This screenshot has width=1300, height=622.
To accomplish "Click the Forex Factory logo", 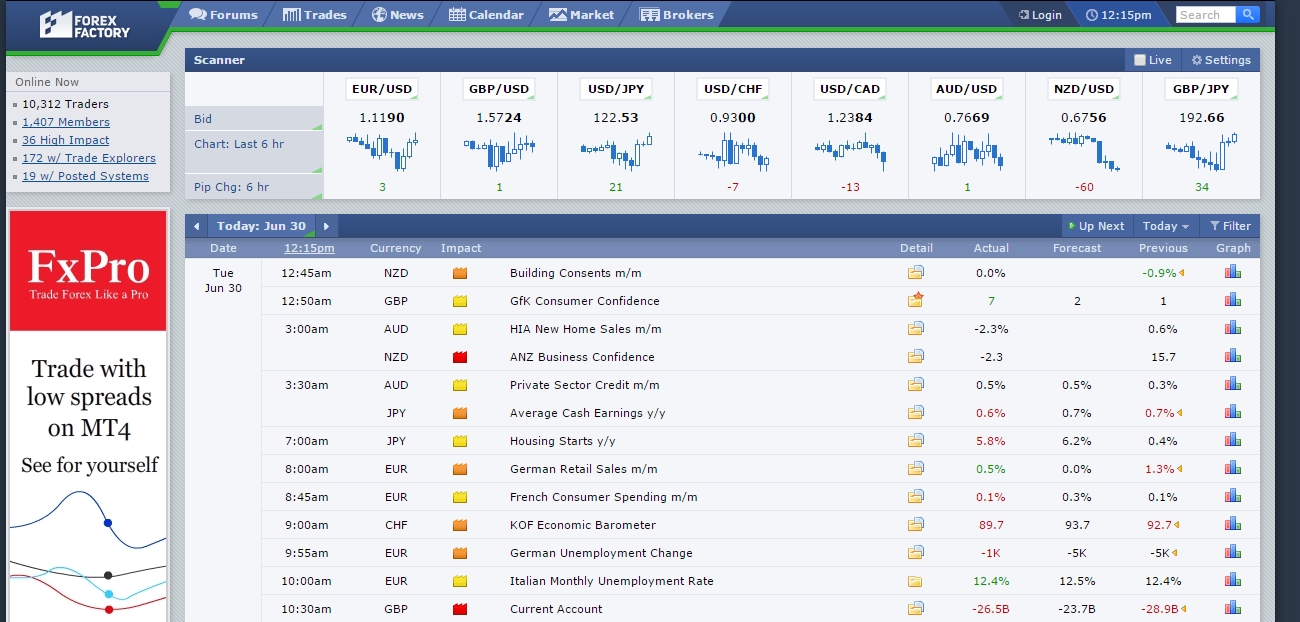I will [85, 25].
